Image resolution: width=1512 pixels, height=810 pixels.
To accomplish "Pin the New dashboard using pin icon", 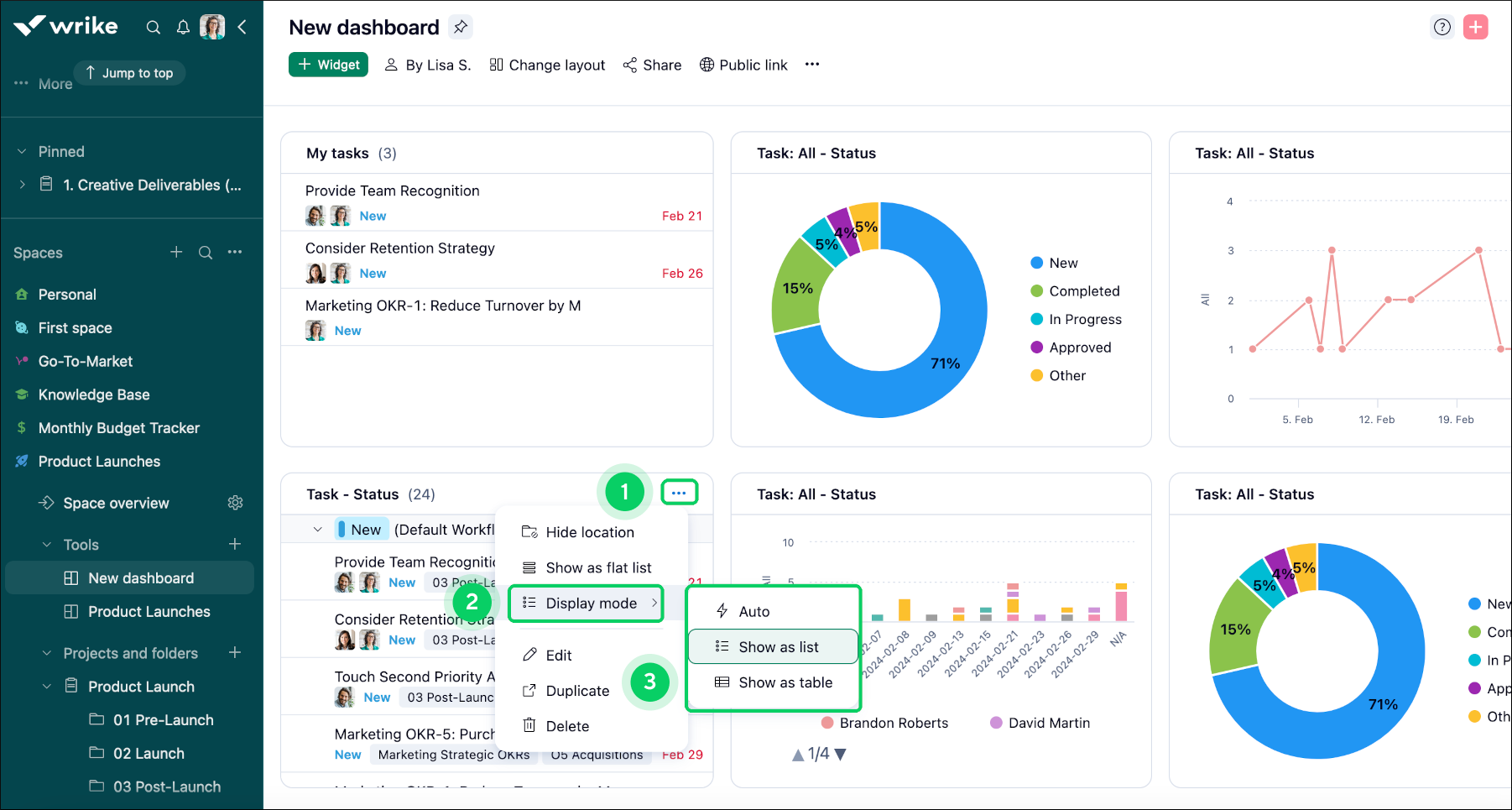I will coord(461,27).
